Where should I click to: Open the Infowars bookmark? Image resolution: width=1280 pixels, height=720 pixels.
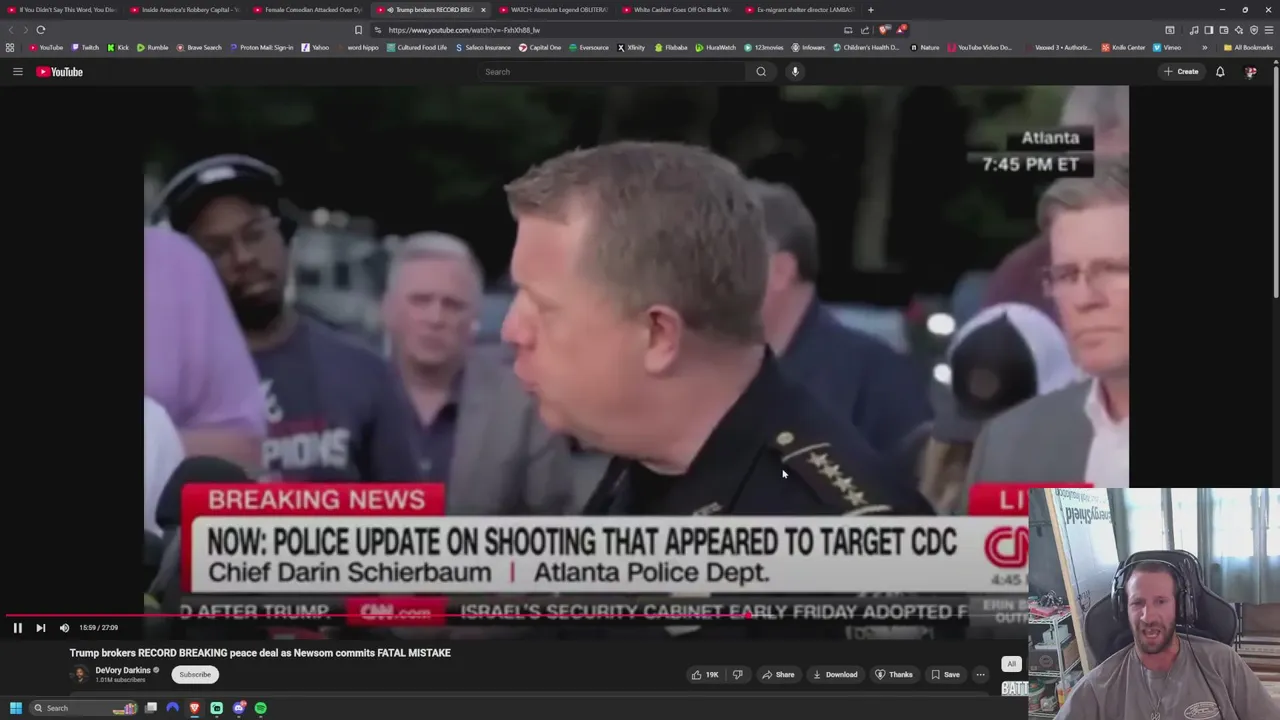click(808, 47)
